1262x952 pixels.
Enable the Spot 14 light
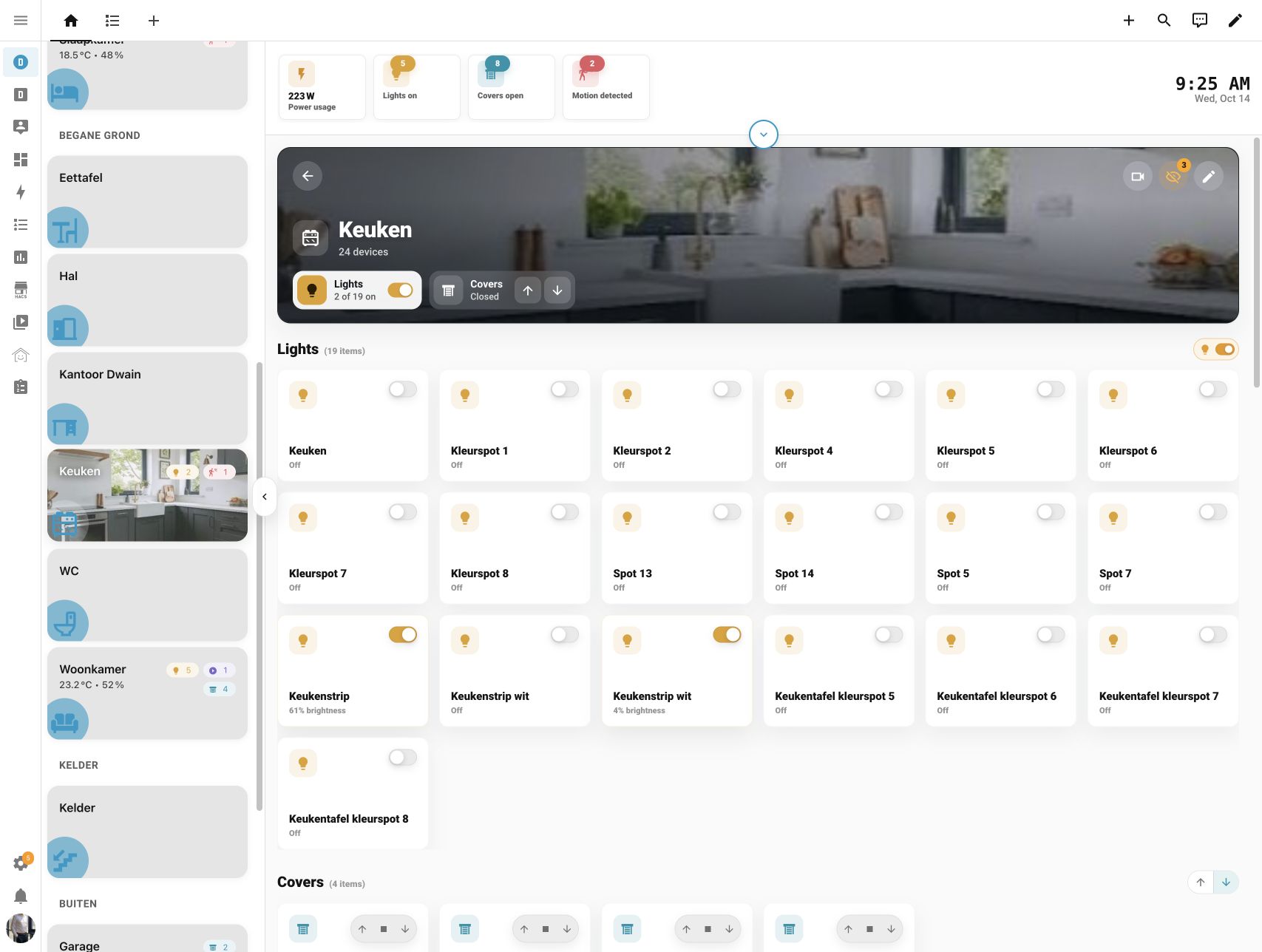point(889,512)
